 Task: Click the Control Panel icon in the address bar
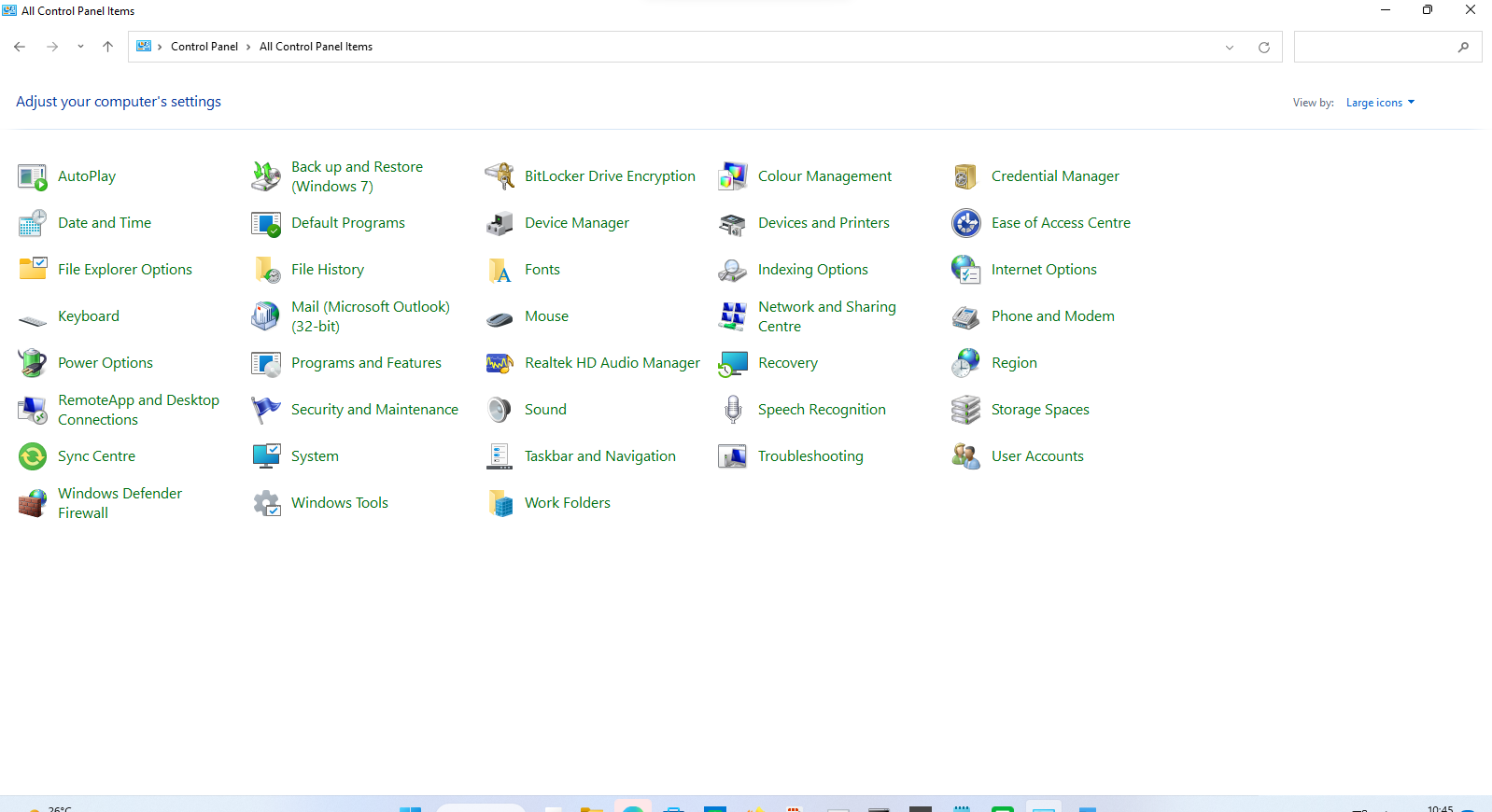click(x=144, y=47)
